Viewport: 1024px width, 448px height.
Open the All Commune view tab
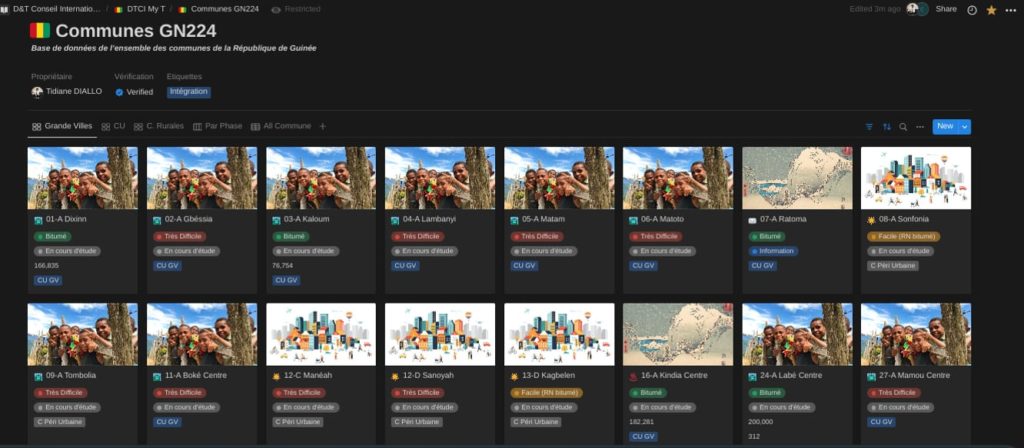pos(281,127)
